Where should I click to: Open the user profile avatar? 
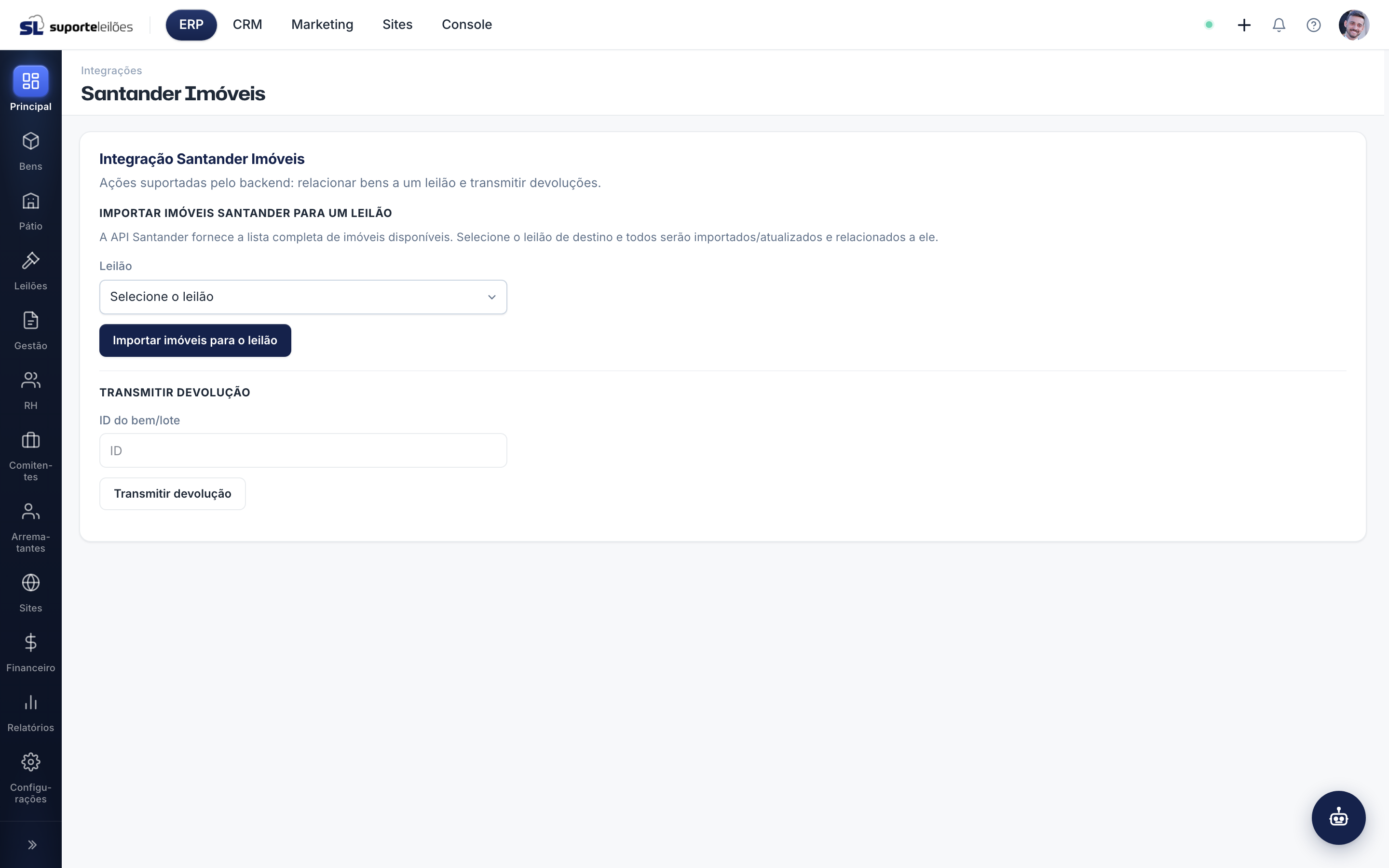click(1353, 25)
